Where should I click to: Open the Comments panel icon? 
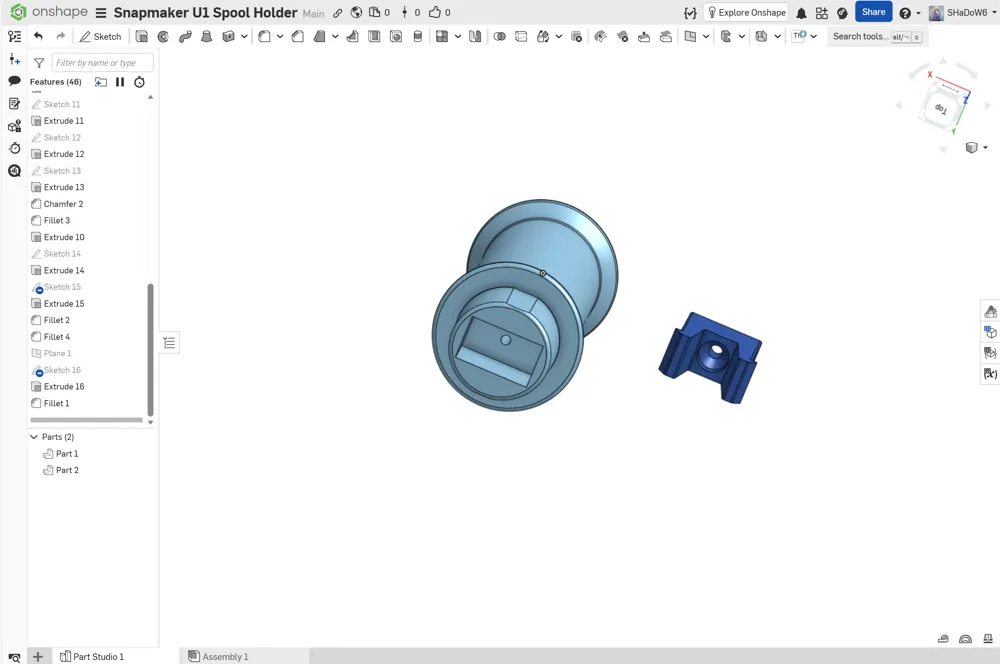point(14,80)
